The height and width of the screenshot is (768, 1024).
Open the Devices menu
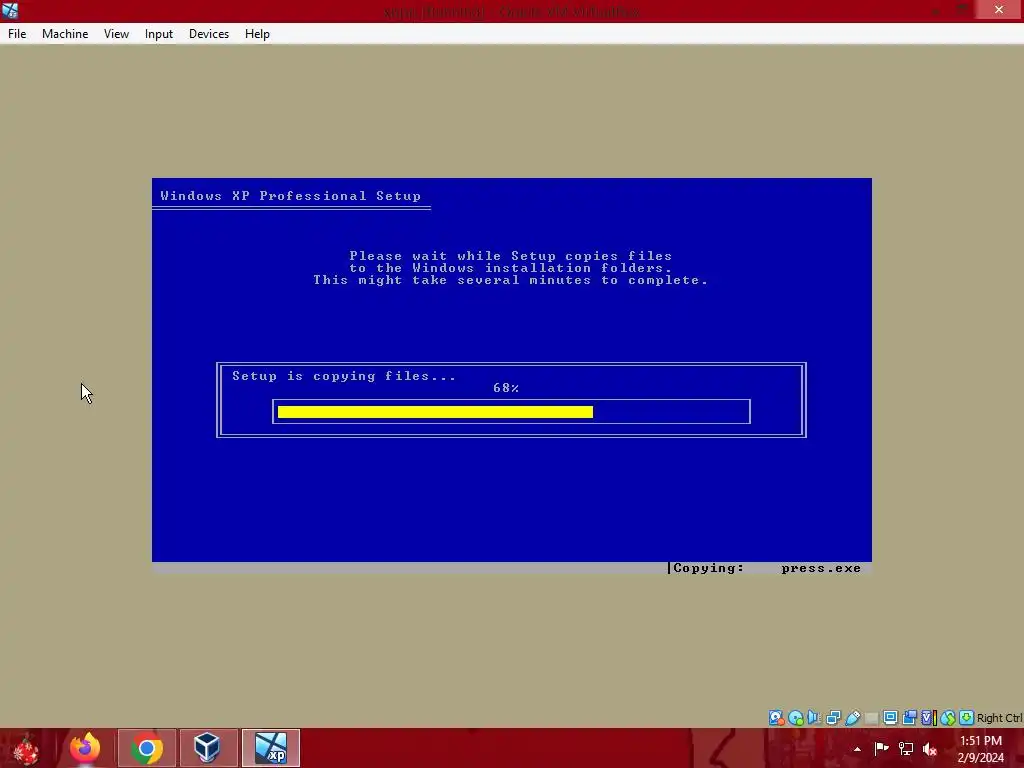tap(209, 34)
